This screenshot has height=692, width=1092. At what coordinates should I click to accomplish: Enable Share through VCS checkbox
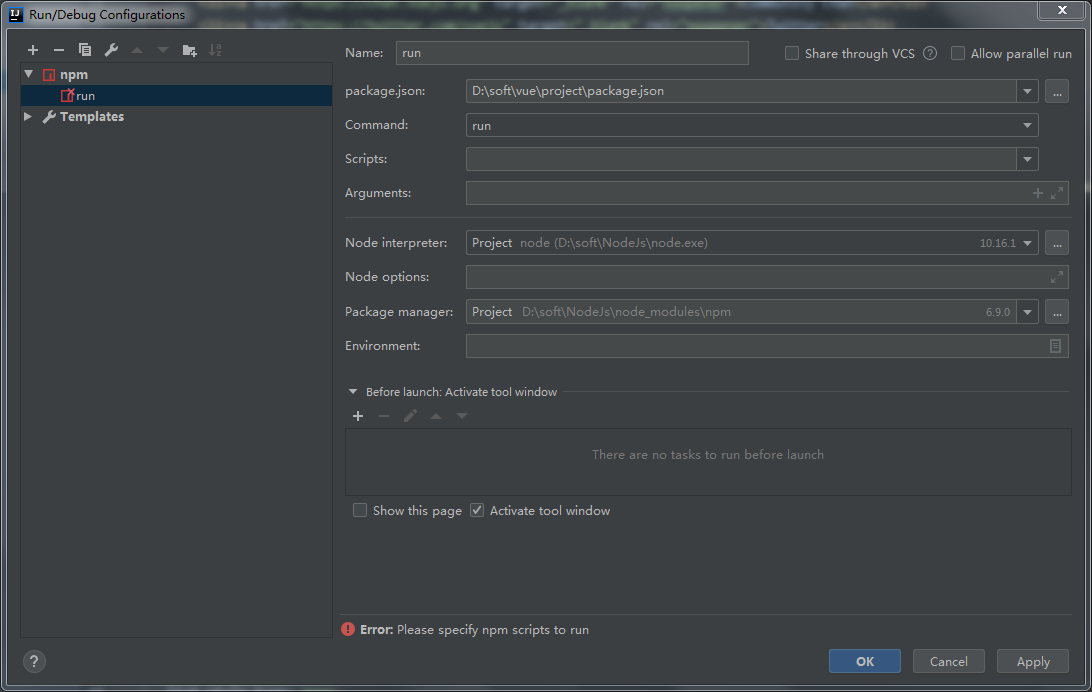792,54
